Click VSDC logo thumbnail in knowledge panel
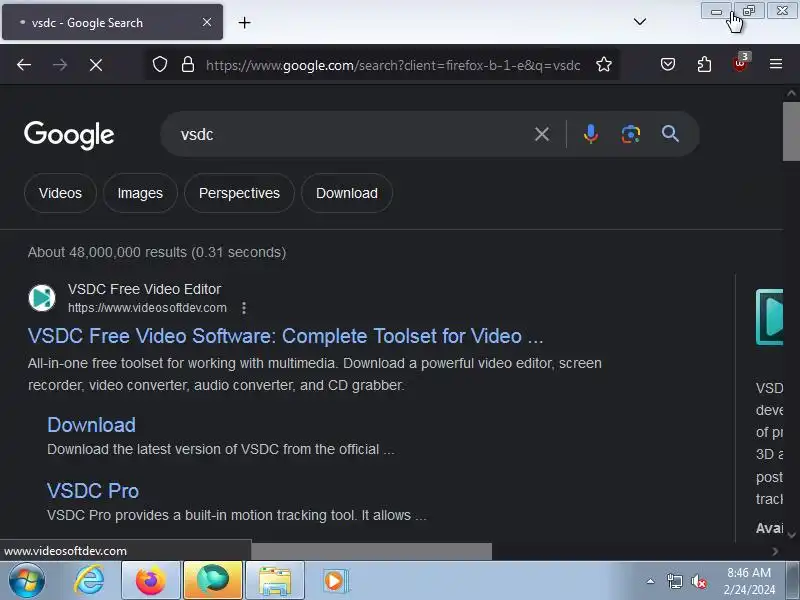The image size is (800, 600). pyautogui.click(x=769, y=317)
